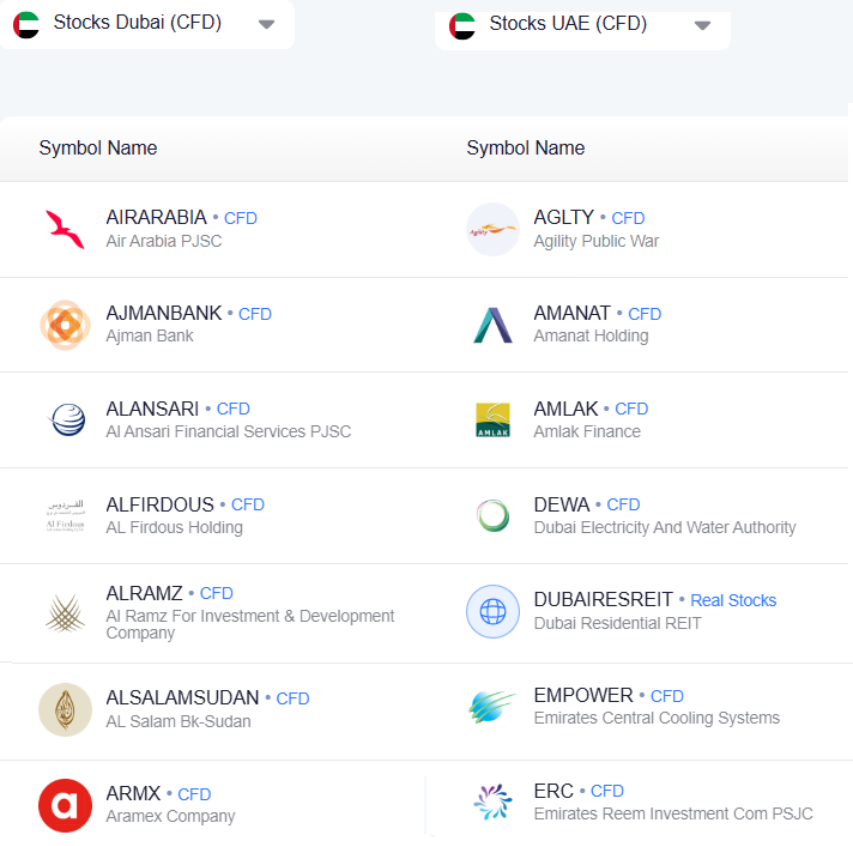
Task: Click the Amlak Finance logo
Action: tap(493, 420)
